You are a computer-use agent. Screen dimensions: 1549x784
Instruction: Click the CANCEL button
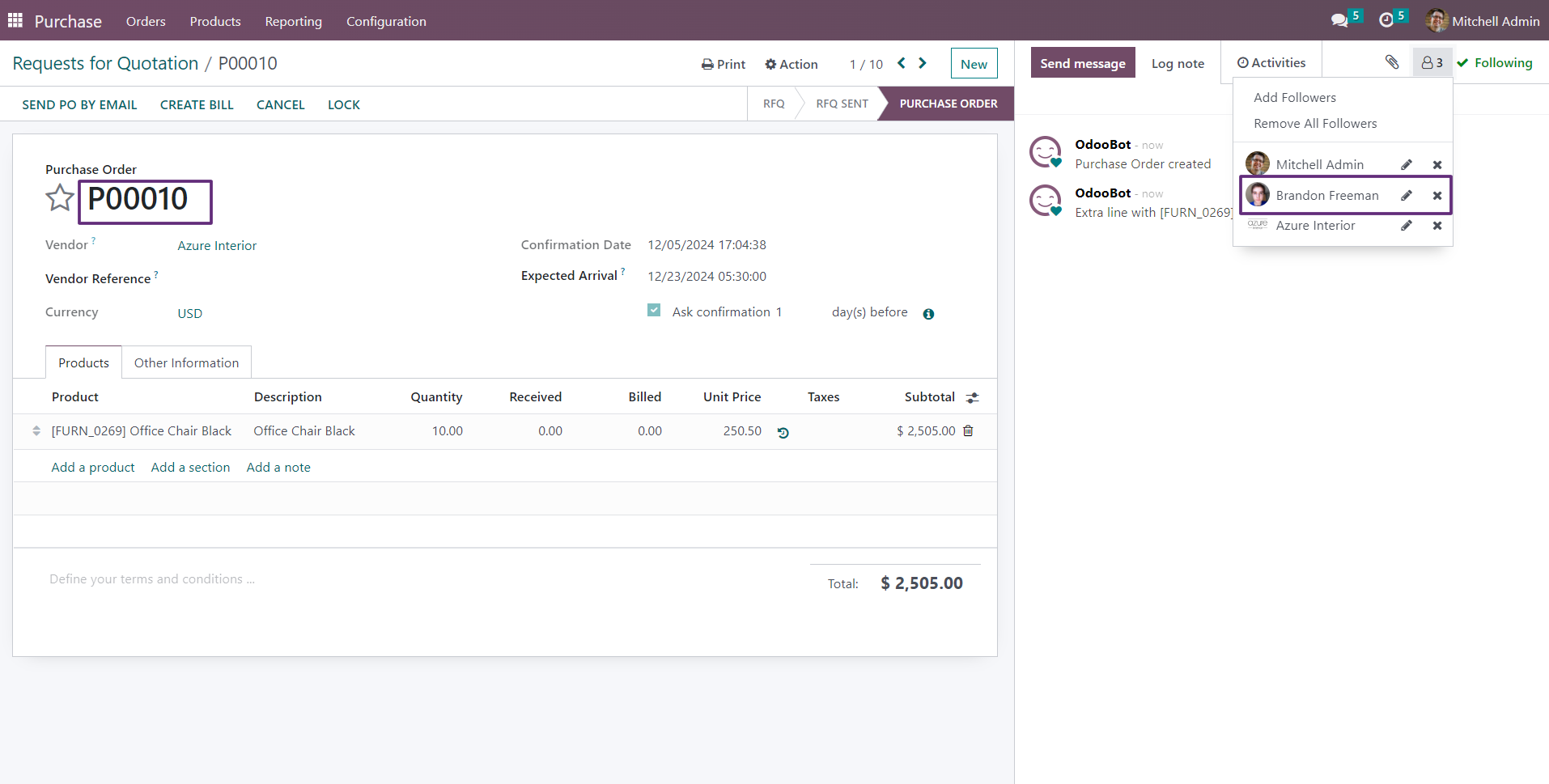281,104
